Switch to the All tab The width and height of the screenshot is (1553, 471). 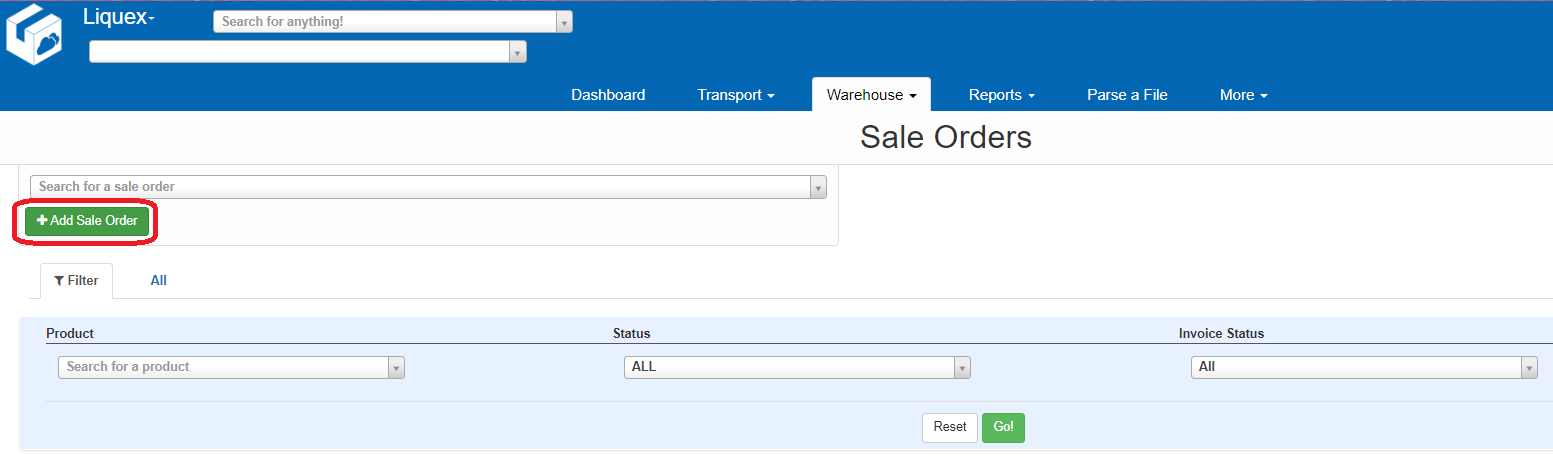tap(158, 281)
